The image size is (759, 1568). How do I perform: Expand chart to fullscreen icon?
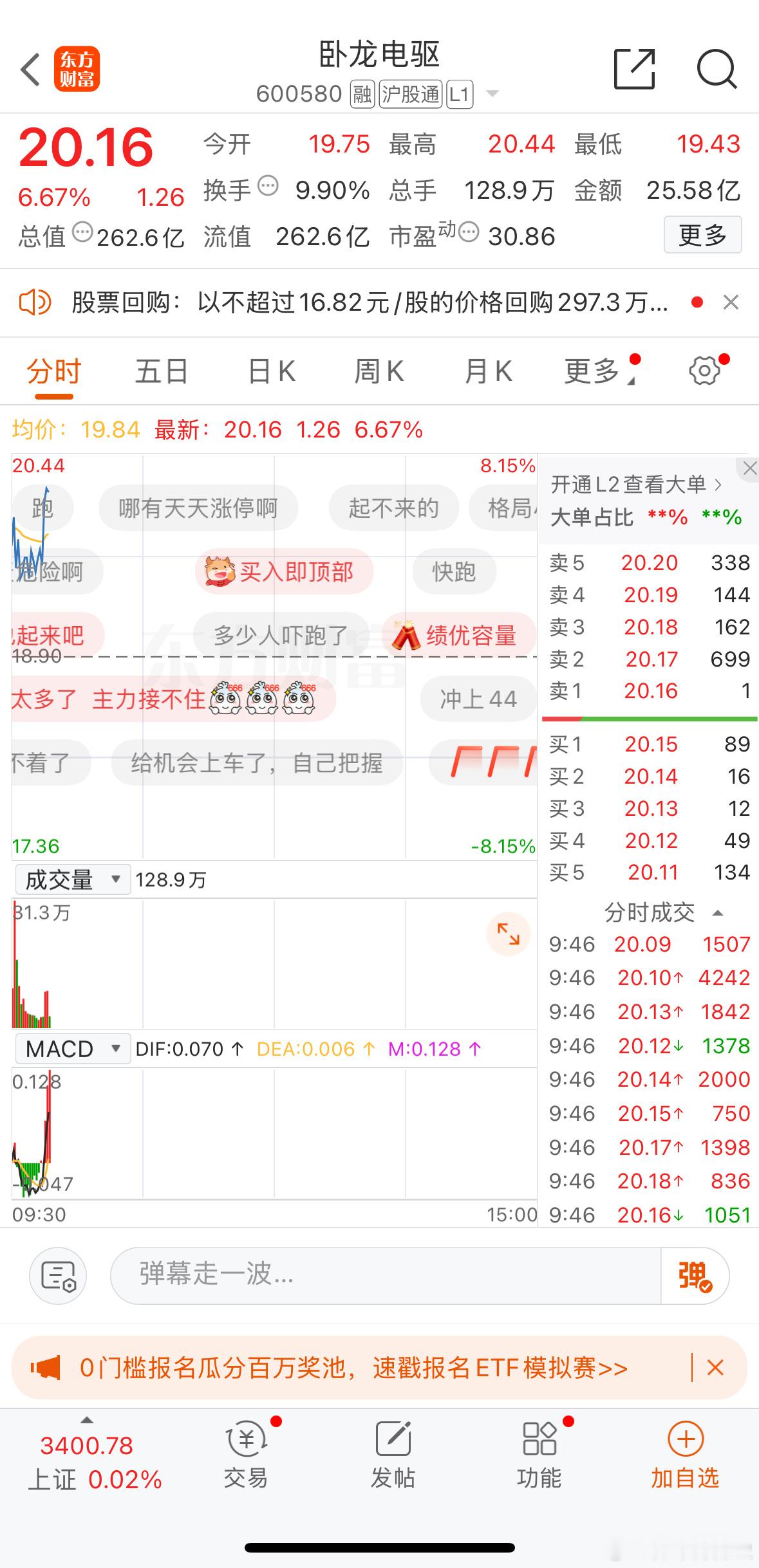[508, 934]
